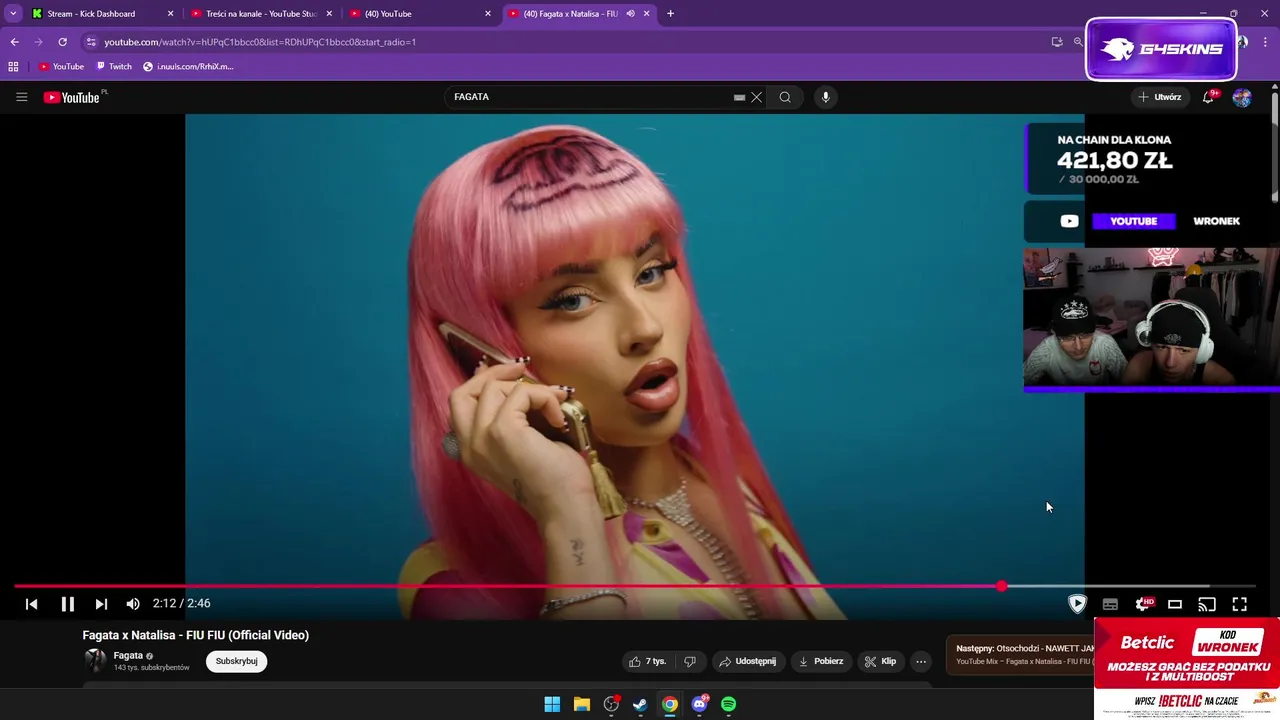Like the video with 7 tys. likes
This screenshot has width=1280, height=720.
coord(648,661)
